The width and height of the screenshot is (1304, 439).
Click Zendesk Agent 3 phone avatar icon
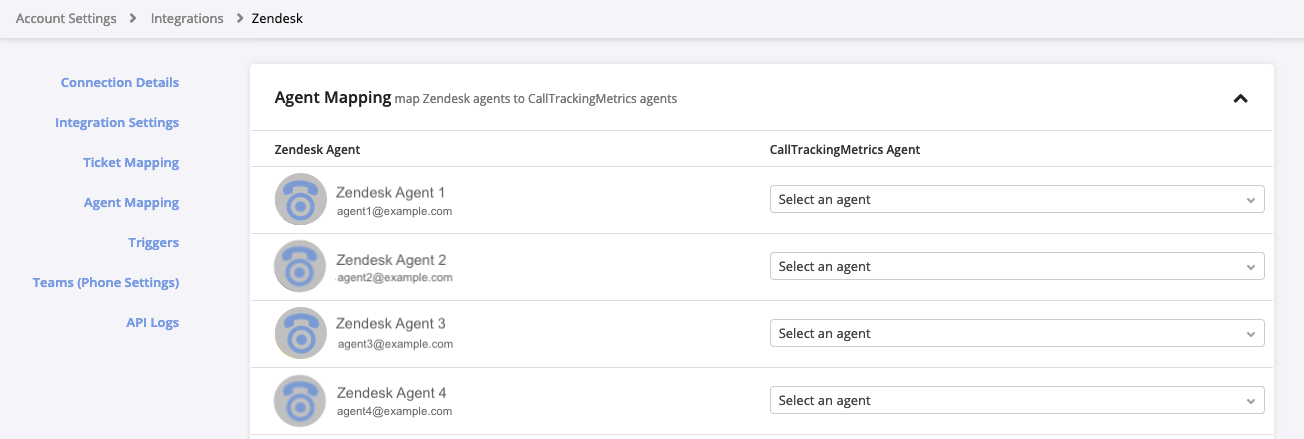tap(300, 333)
